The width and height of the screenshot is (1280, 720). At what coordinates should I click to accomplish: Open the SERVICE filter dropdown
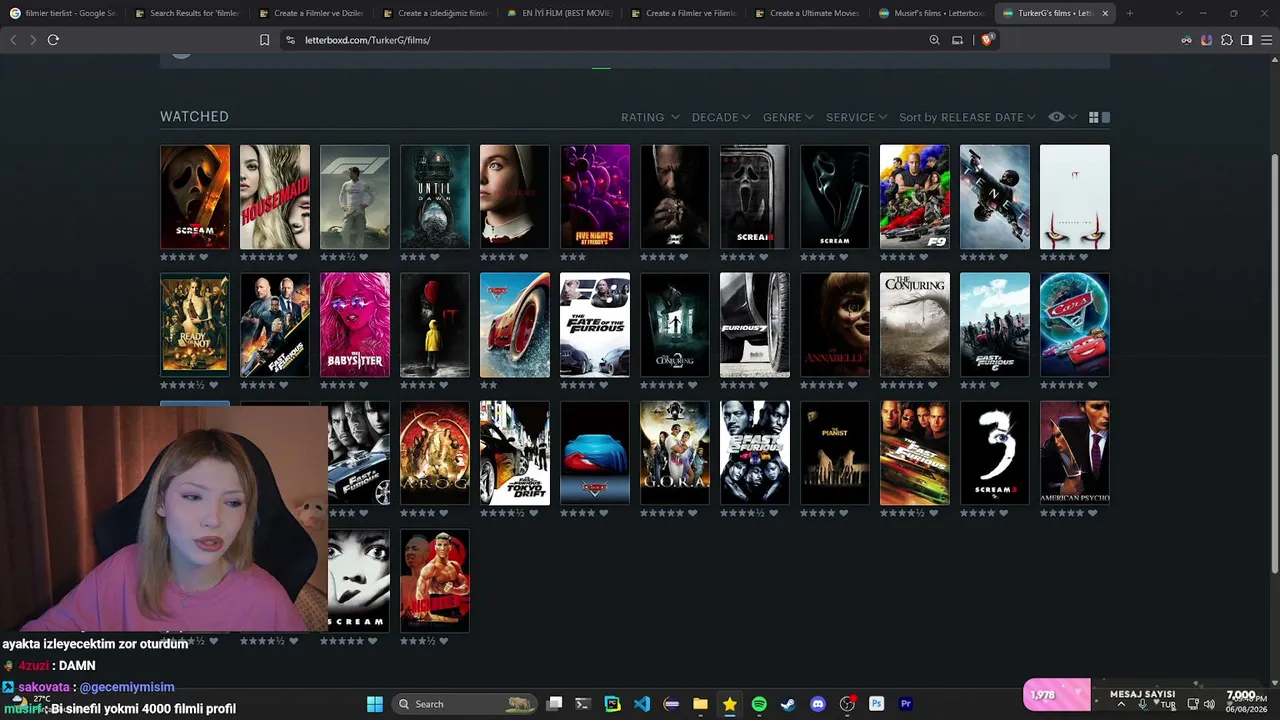[856, 117]
